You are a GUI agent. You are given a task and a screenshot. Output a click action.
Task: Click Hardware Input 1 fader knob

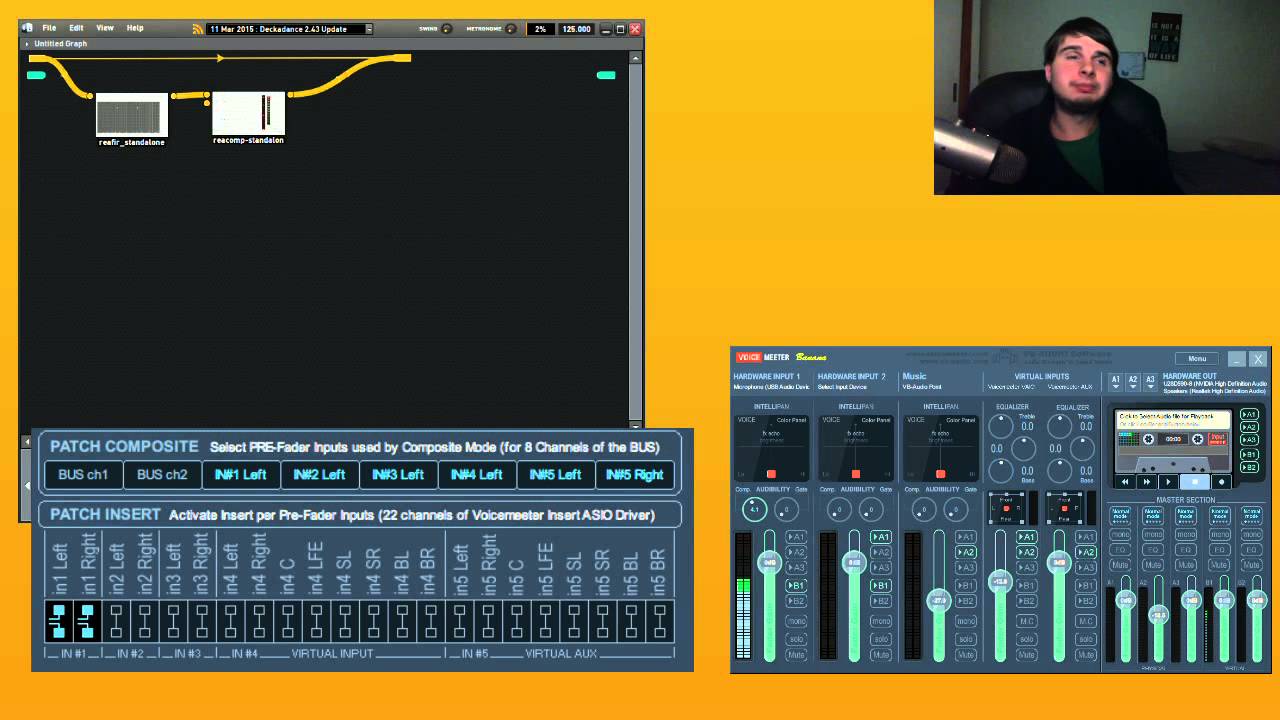(770, 563)
